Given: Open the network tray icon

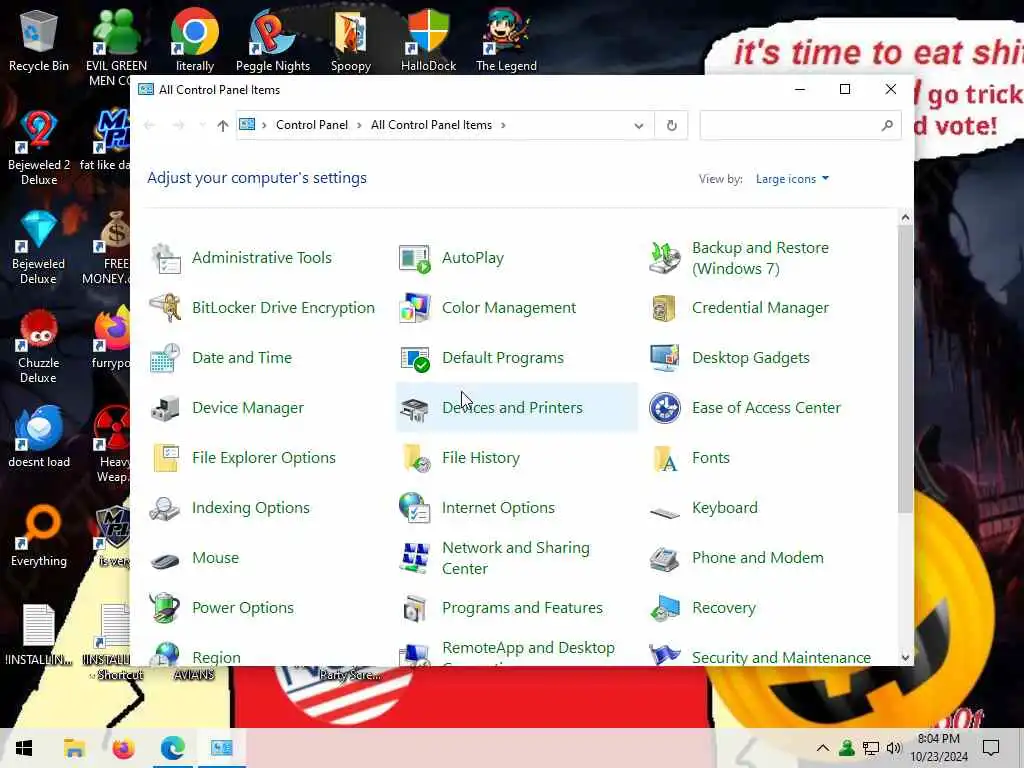Looking at the screenshot, I should 871,748.
